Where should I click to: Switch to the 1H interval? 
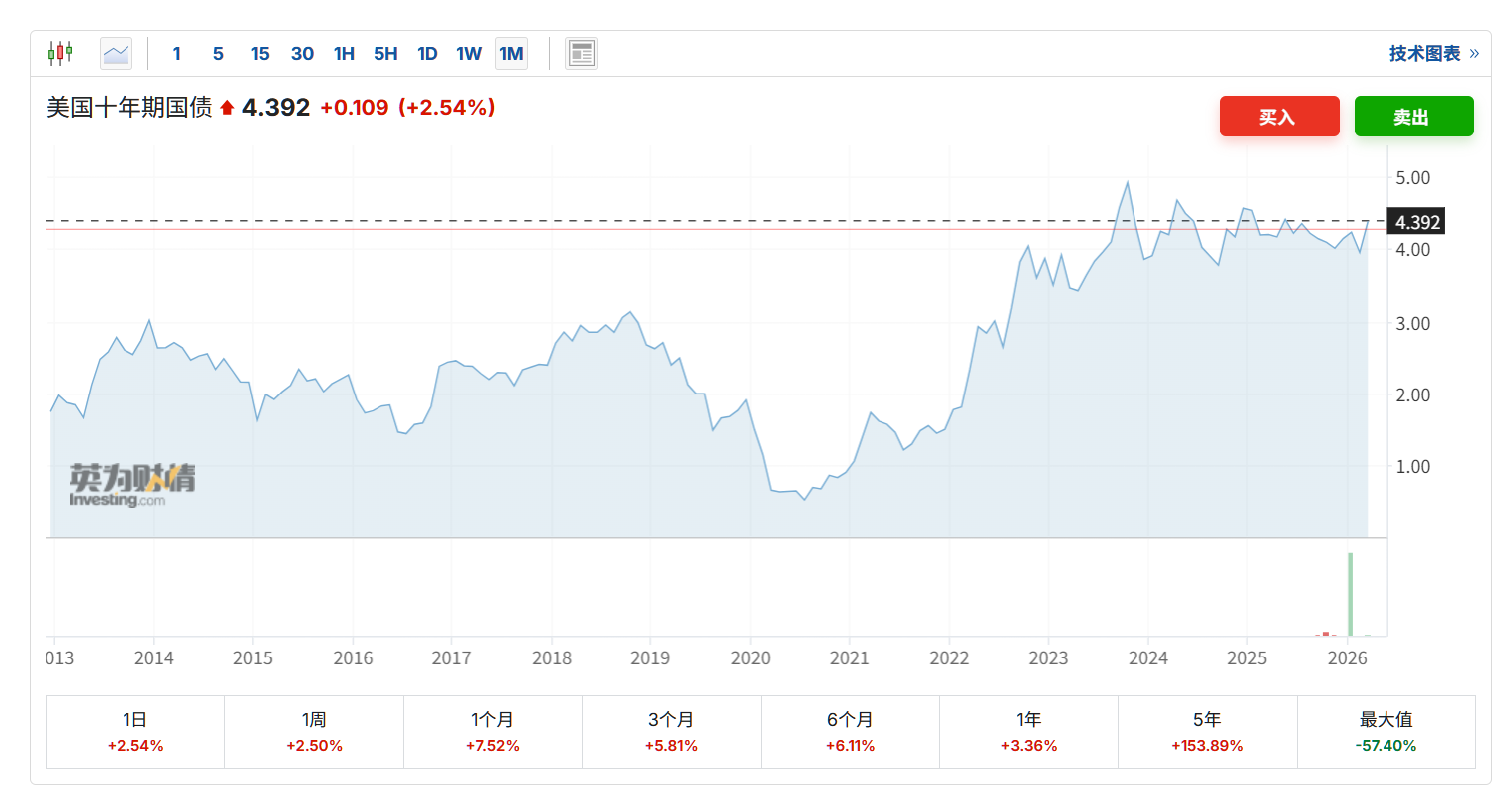coord(344,54)
